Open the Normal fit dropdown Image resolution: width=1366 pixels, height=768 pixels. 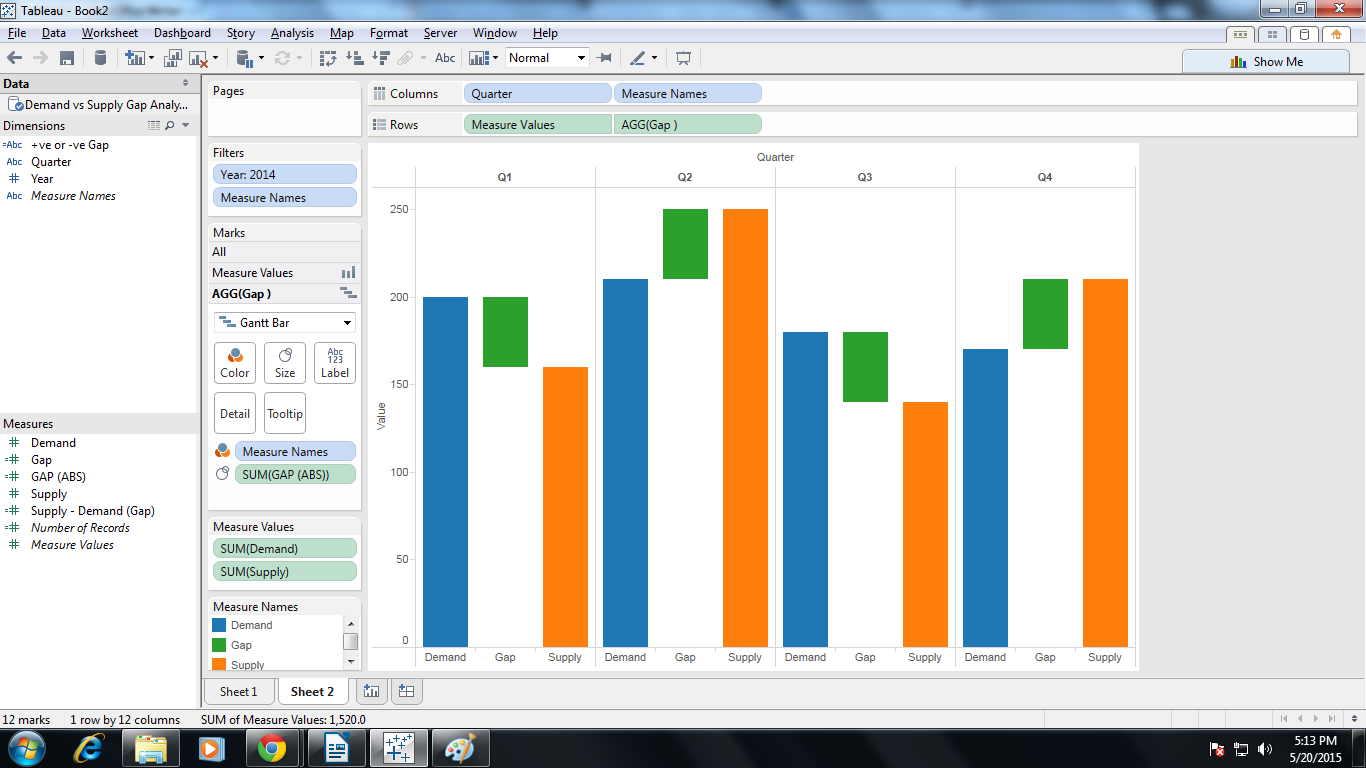click(546, 58)
